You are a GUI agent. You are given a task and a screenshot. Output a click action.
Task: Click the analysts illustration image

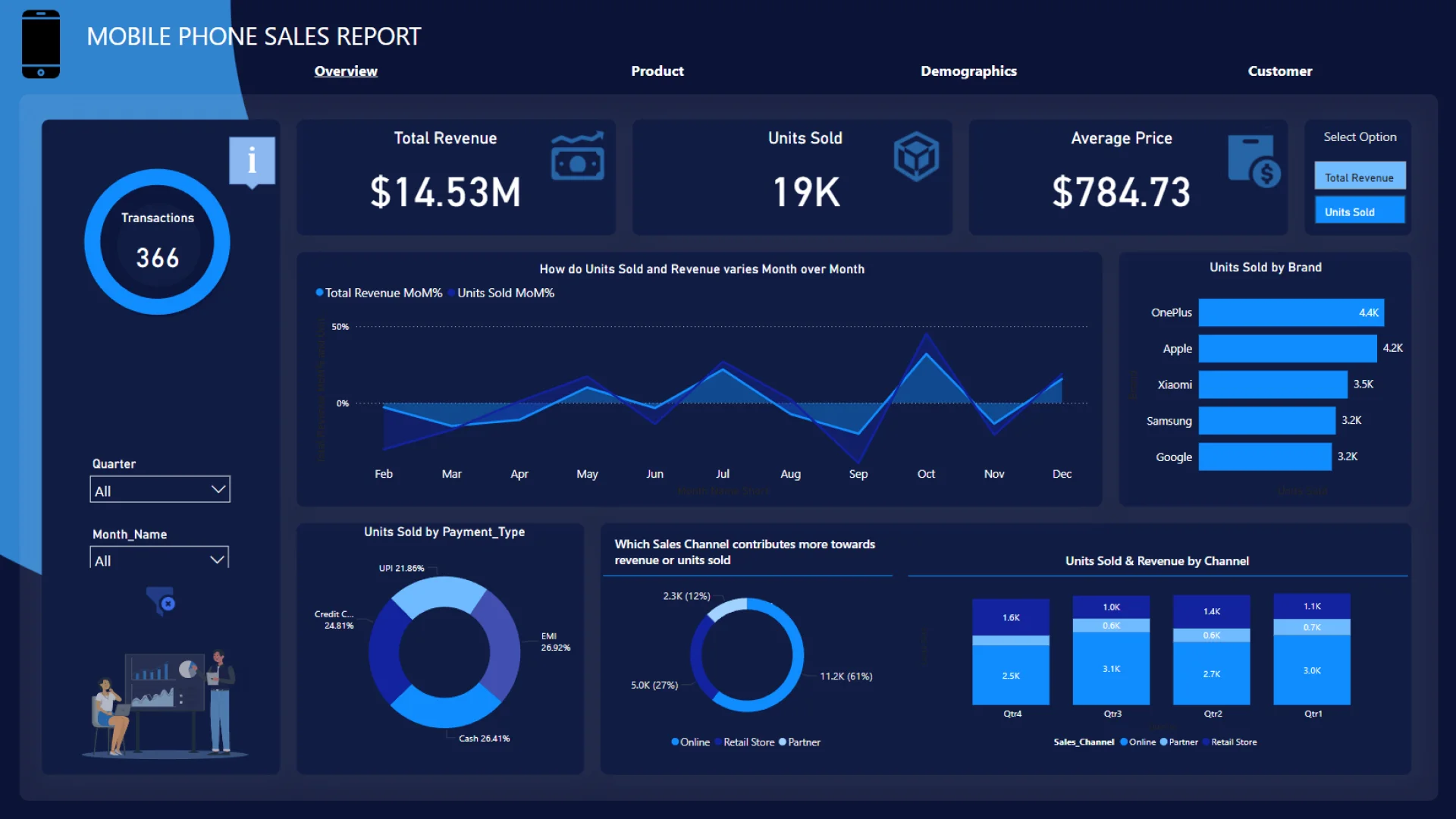point(165,703)
